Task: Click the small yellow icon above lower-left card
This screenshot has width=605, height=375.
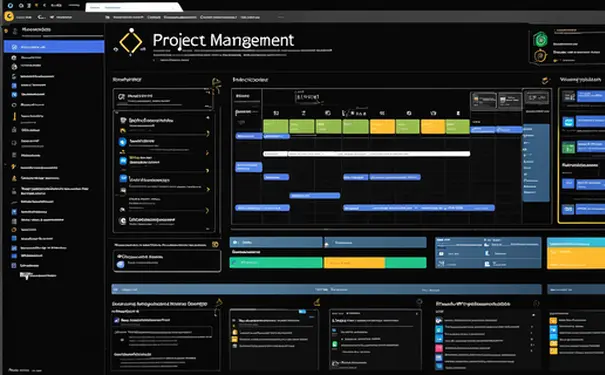Action: 215,244
